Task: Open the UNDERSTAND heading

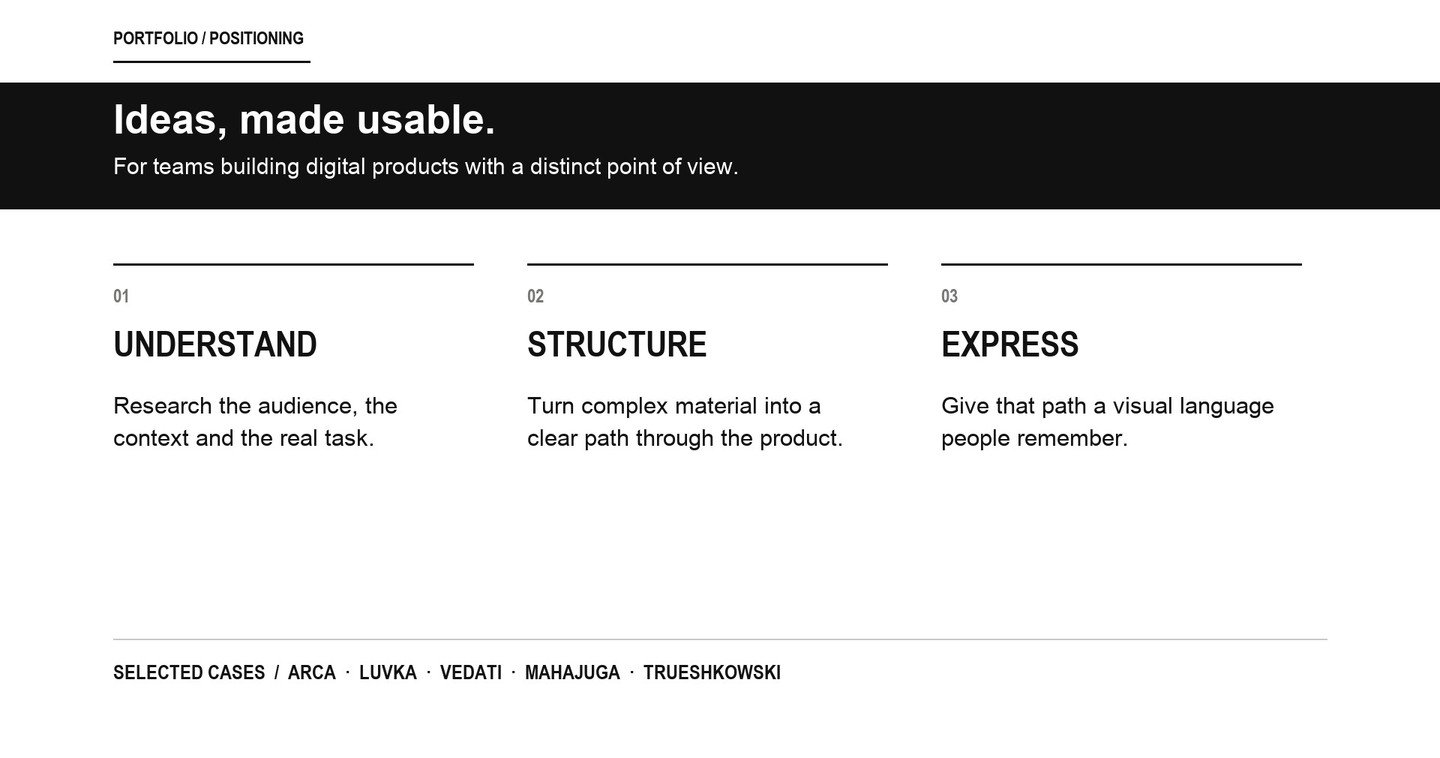Action: pos(215,344)
